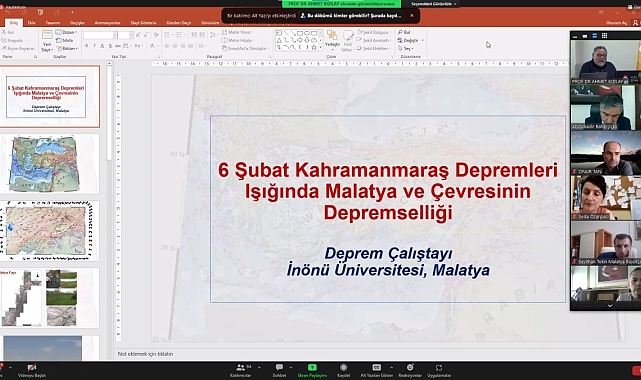This screenshot has width=641, height=380.
Task: Decrease list indent level
Action: [x=194, y=35]
